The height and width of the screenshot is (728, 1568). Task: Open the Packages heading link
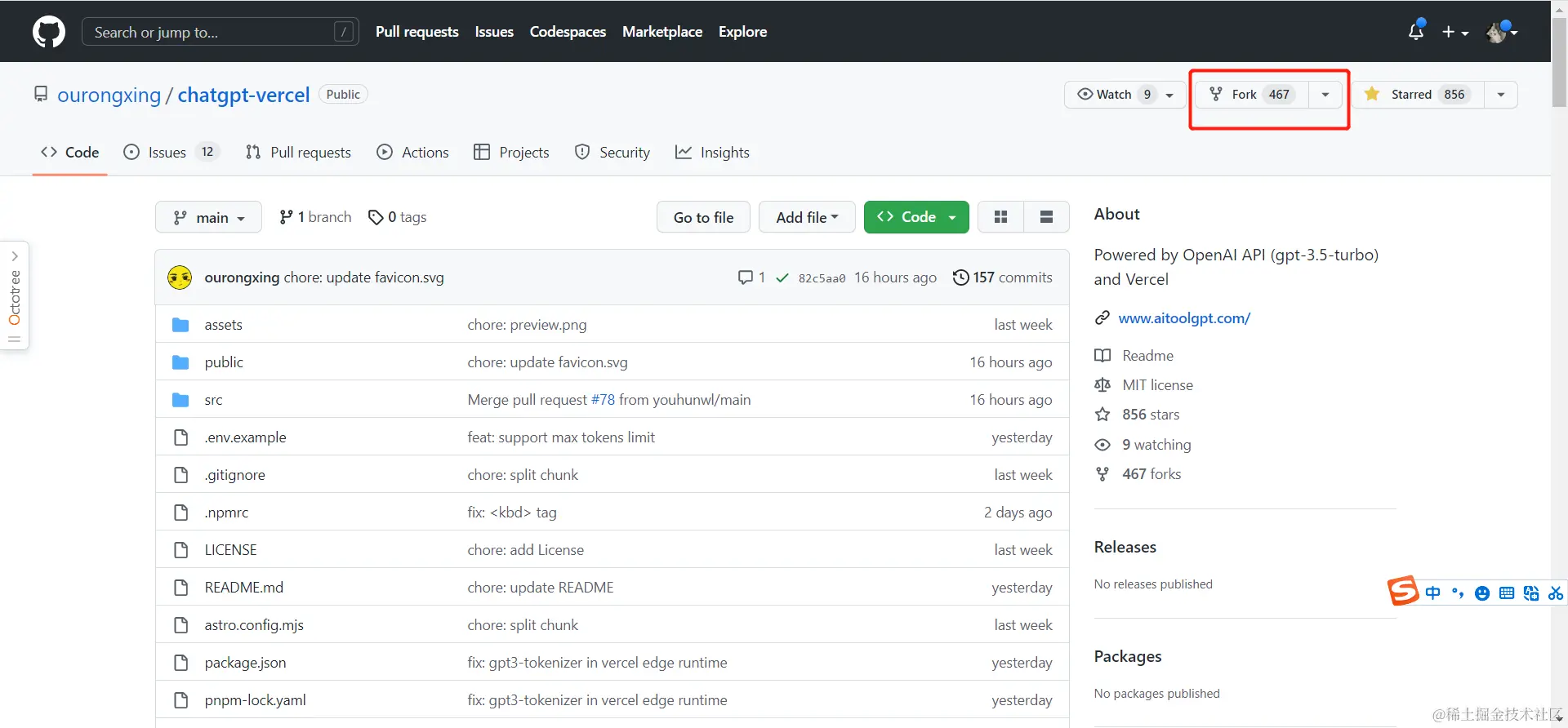(x=1128, y=656)
